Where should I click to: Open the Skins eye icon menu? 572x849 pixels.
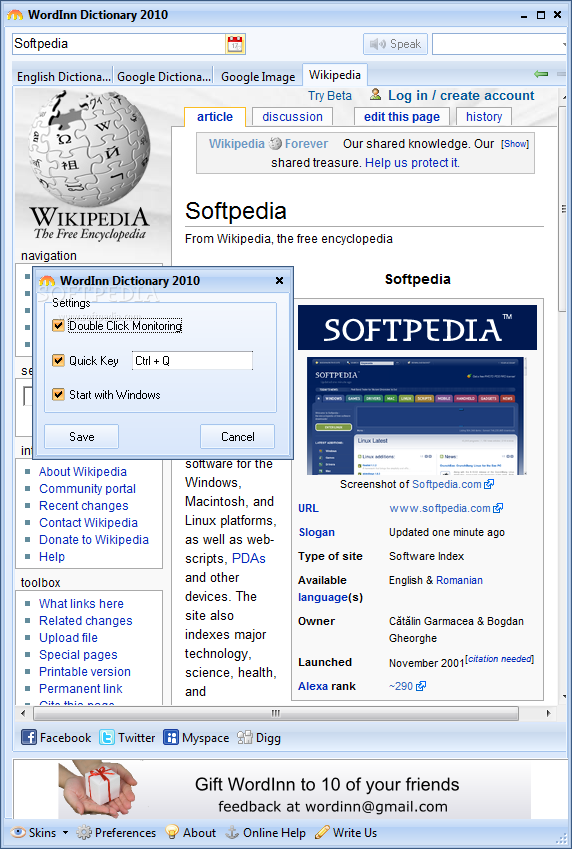tap(18, 832)
